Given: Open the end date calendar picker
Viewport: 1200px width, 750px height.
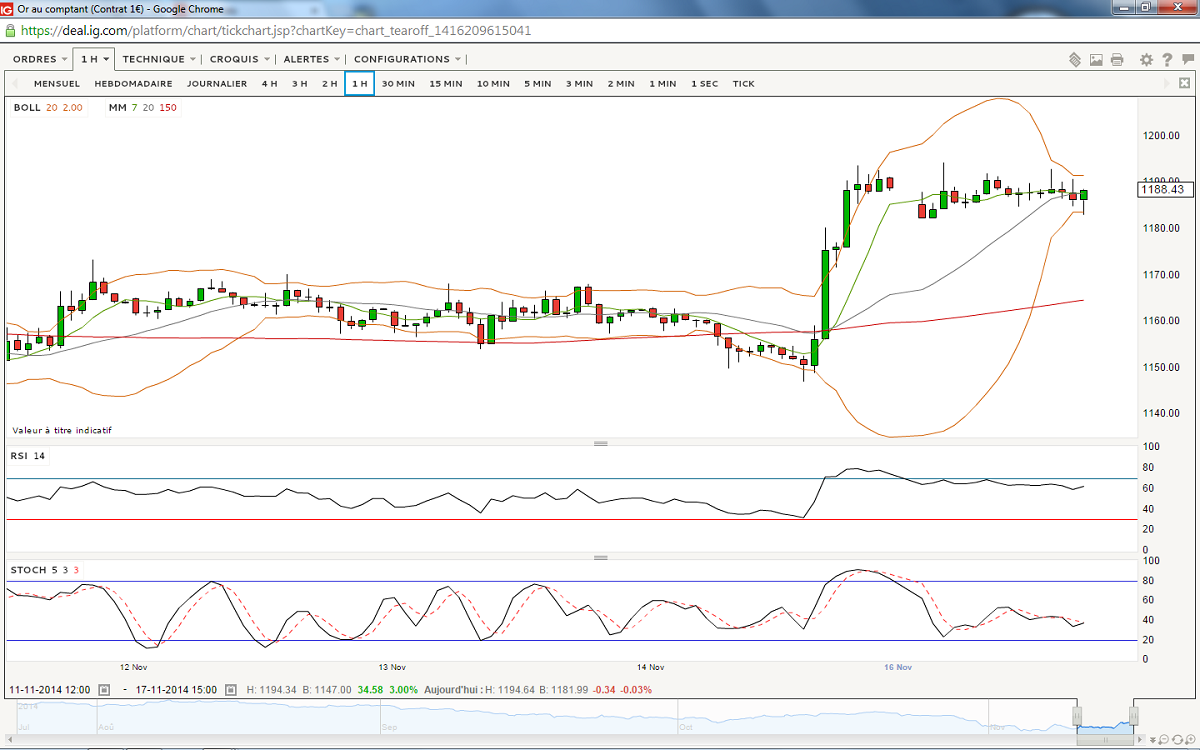Looking at the screenshot, I should coord(230,690).
